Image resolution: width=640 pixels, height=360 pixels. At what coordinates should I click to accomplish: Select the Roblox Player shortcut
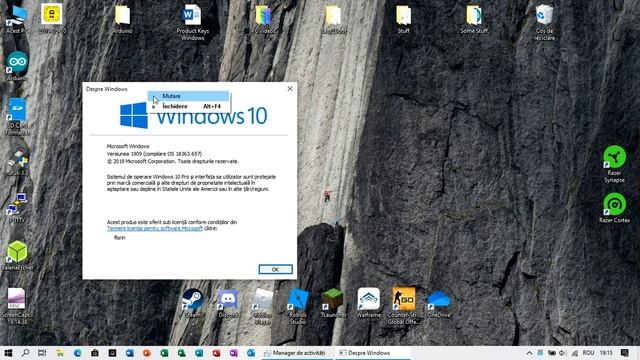pyautogui.click(x=263, y=307)
